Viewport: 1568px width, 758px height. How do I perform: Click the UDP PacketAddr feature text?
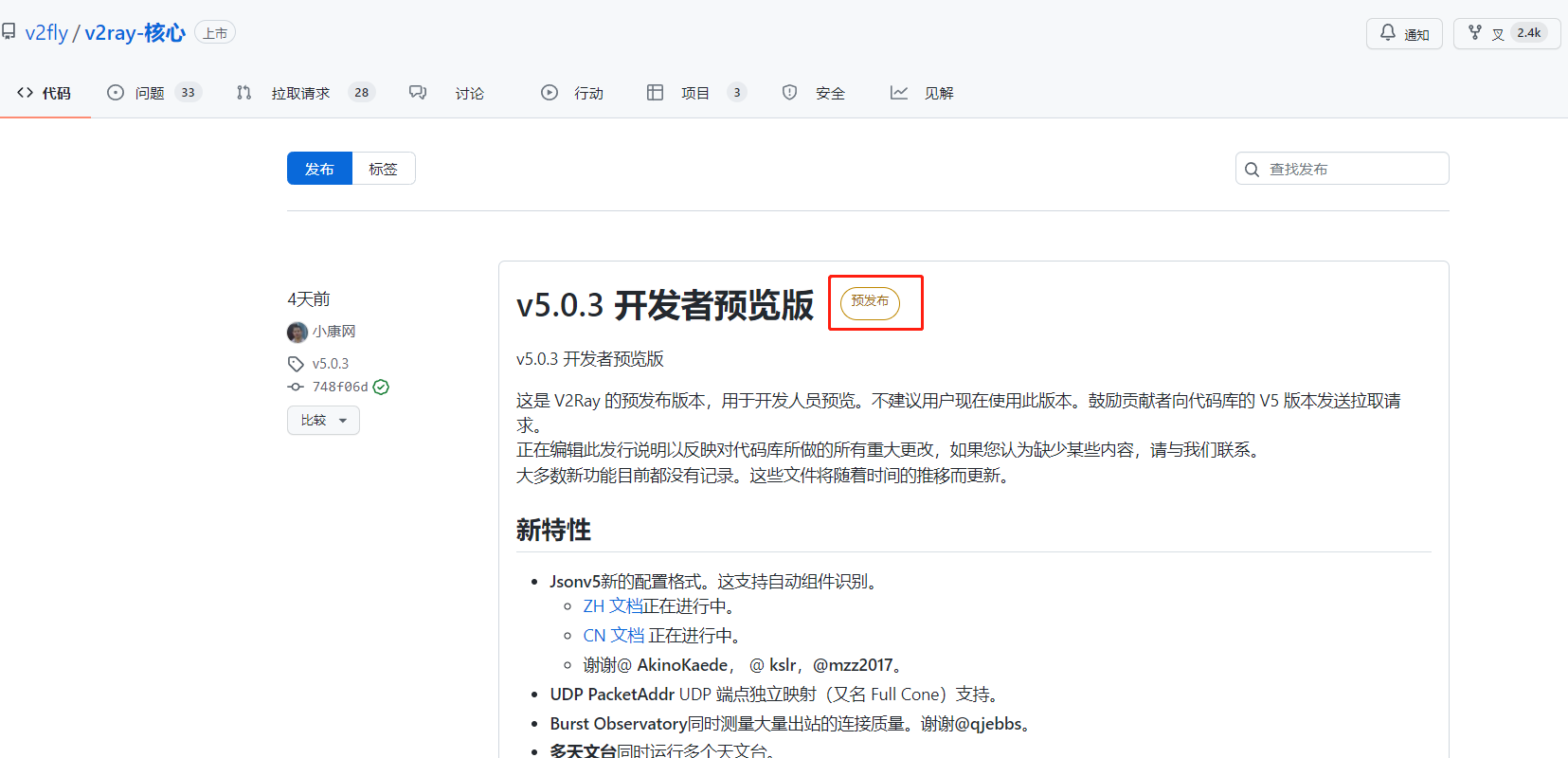(x=612, y=695)
